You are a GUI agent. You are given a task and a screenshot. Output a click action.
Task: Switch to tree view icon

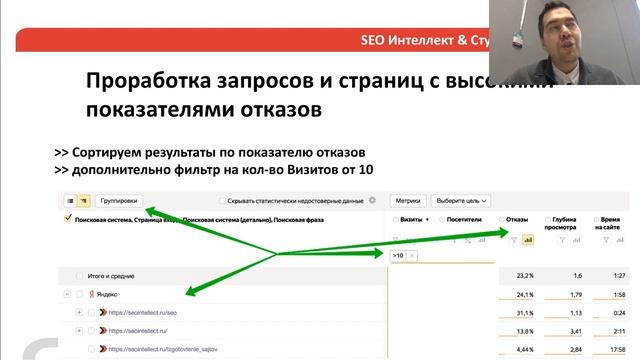click(84, 201)
